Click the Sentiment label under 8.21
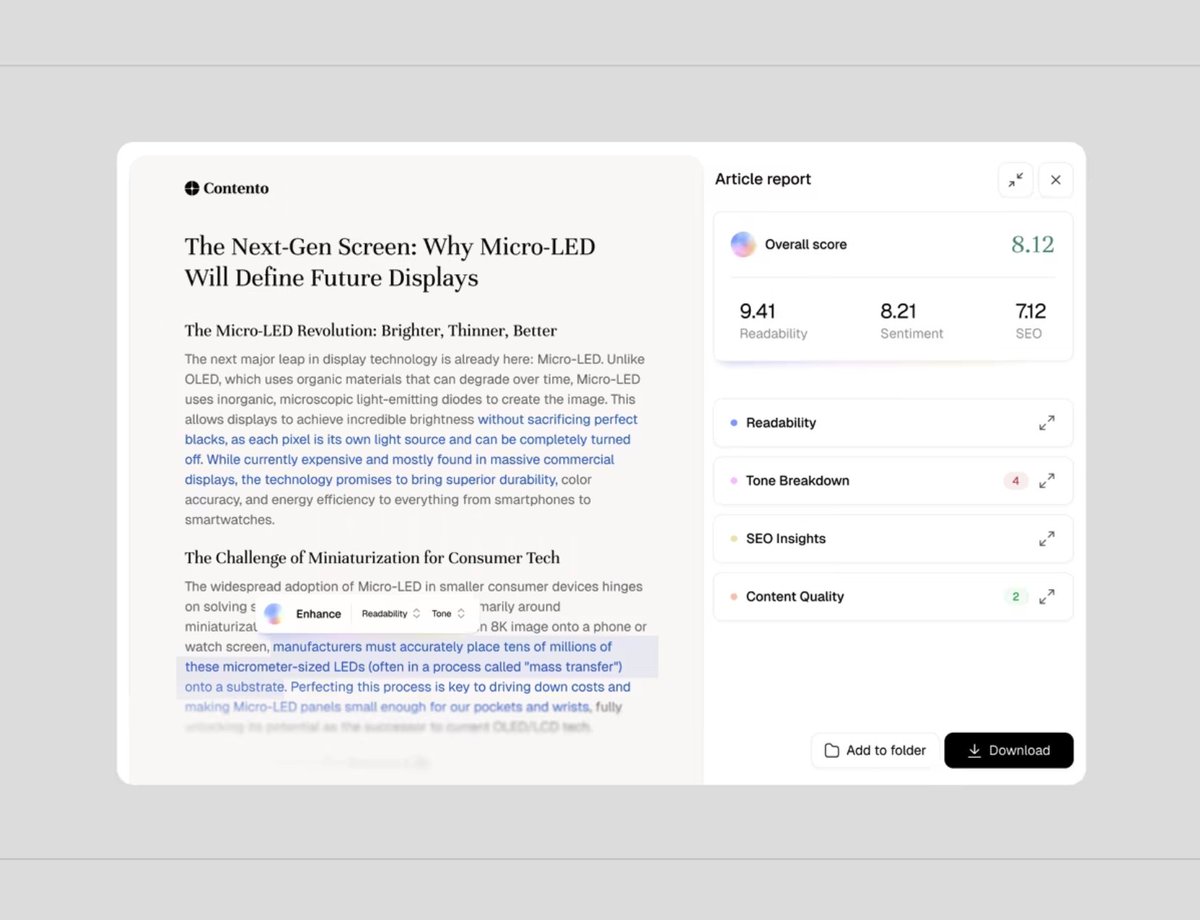 click(912, 334)
